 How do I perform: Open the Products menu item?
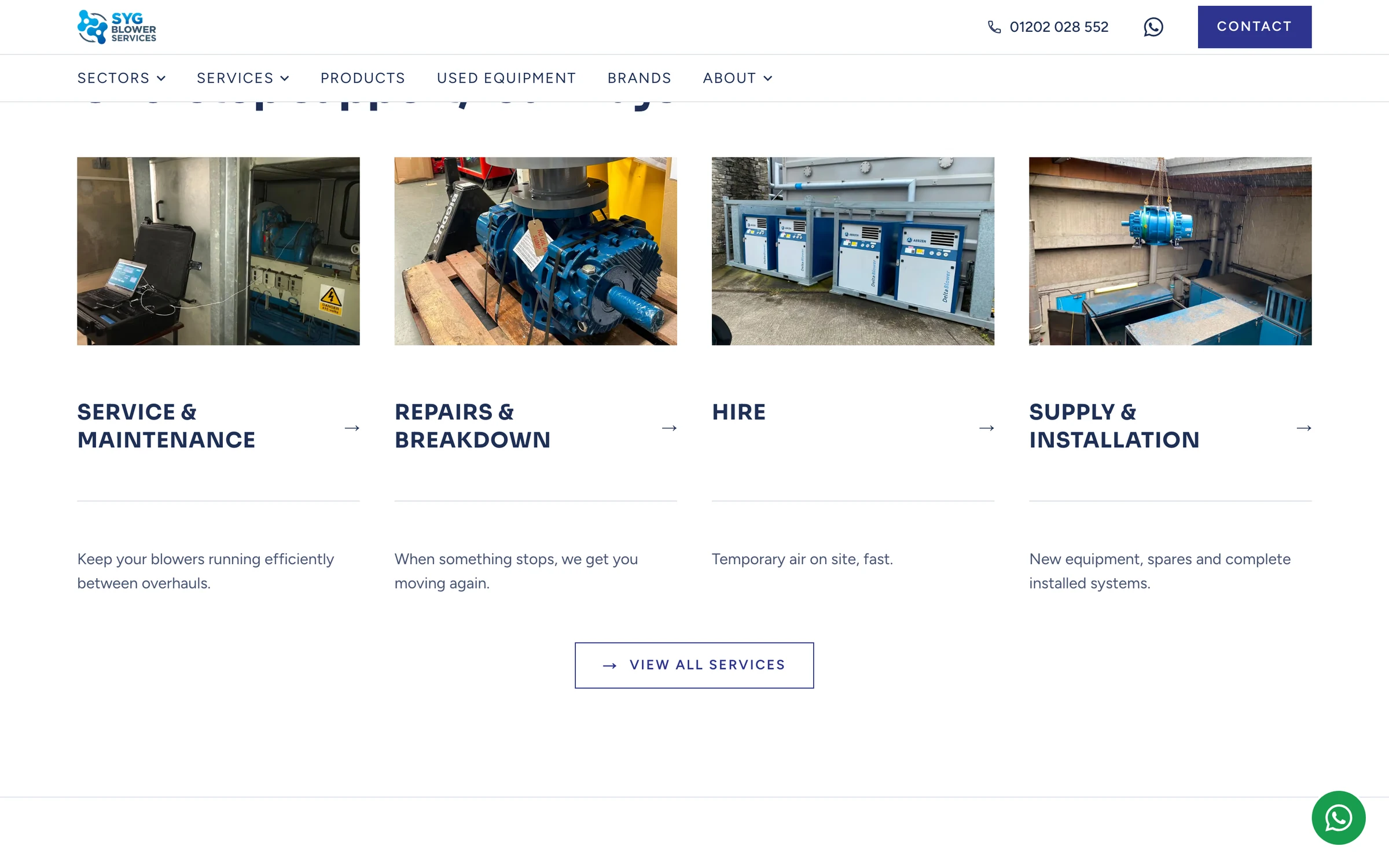[363, 78]
